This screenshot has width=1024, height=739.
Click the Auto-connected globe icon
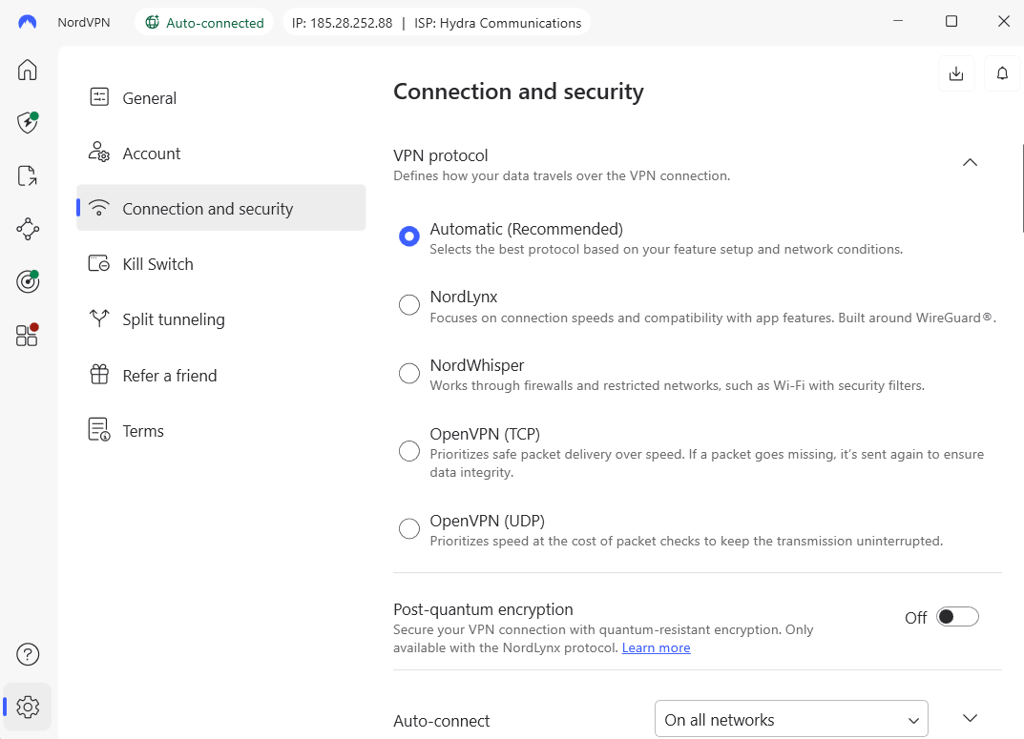click(152, 23)
